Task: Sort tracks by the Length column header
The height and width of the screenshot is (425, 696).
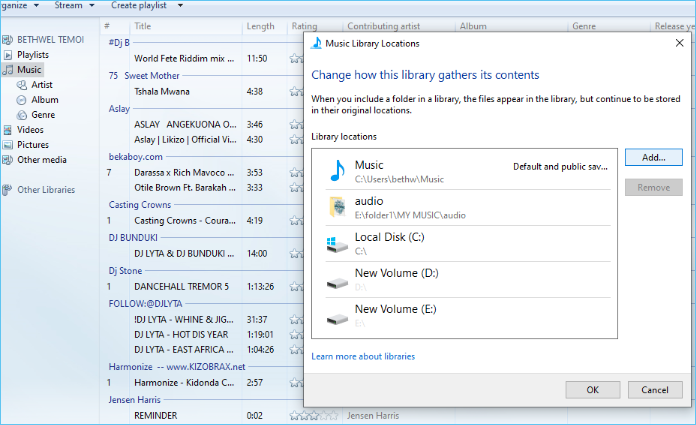Action: coord(260,25)
